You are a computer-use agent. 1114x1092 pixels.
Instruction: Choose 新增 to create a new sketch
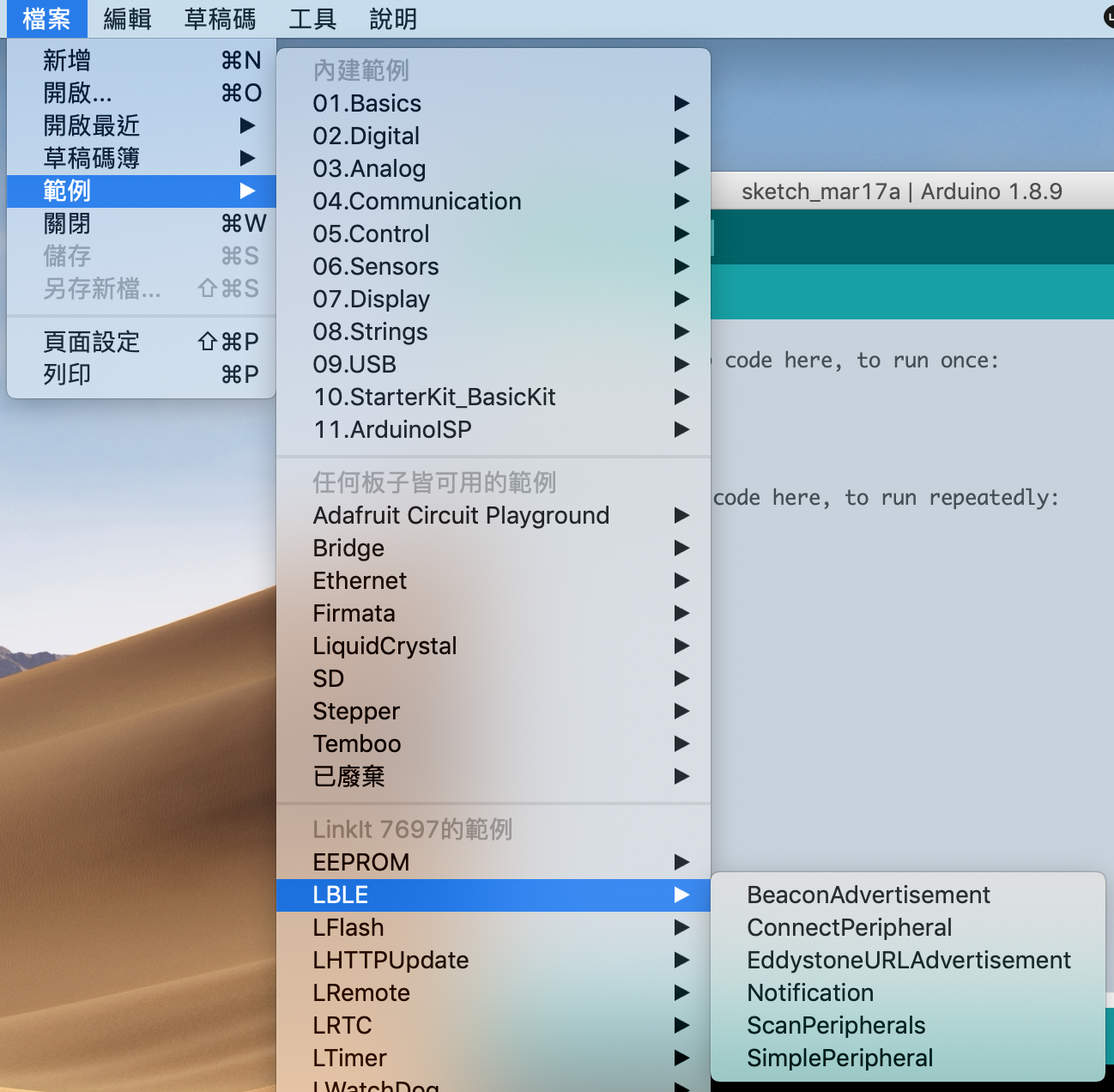(142, 60)
